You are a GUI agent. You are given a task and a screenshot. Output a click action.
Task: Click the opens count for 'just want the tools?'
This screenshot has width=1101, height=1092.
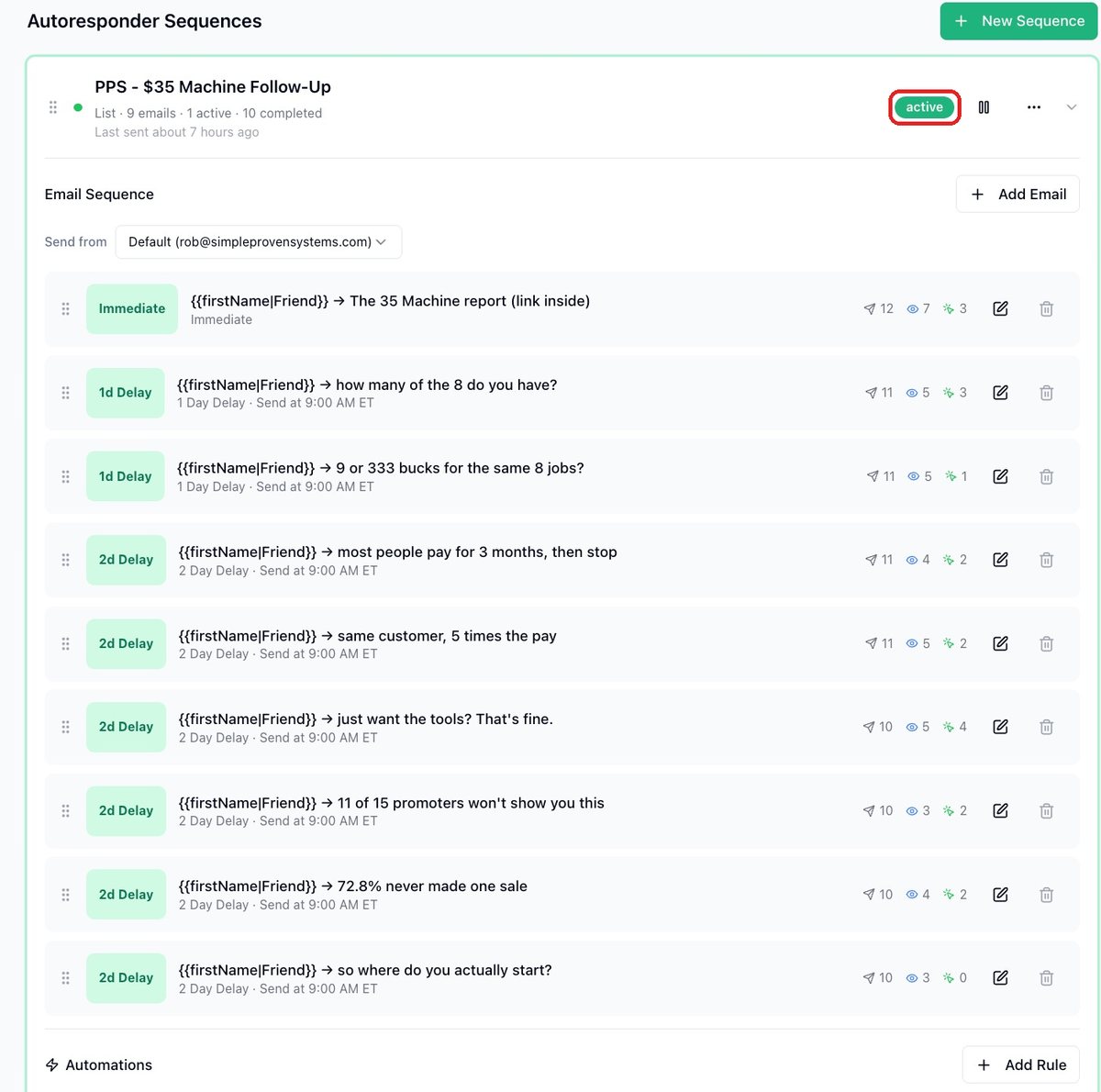coord(917,727)
